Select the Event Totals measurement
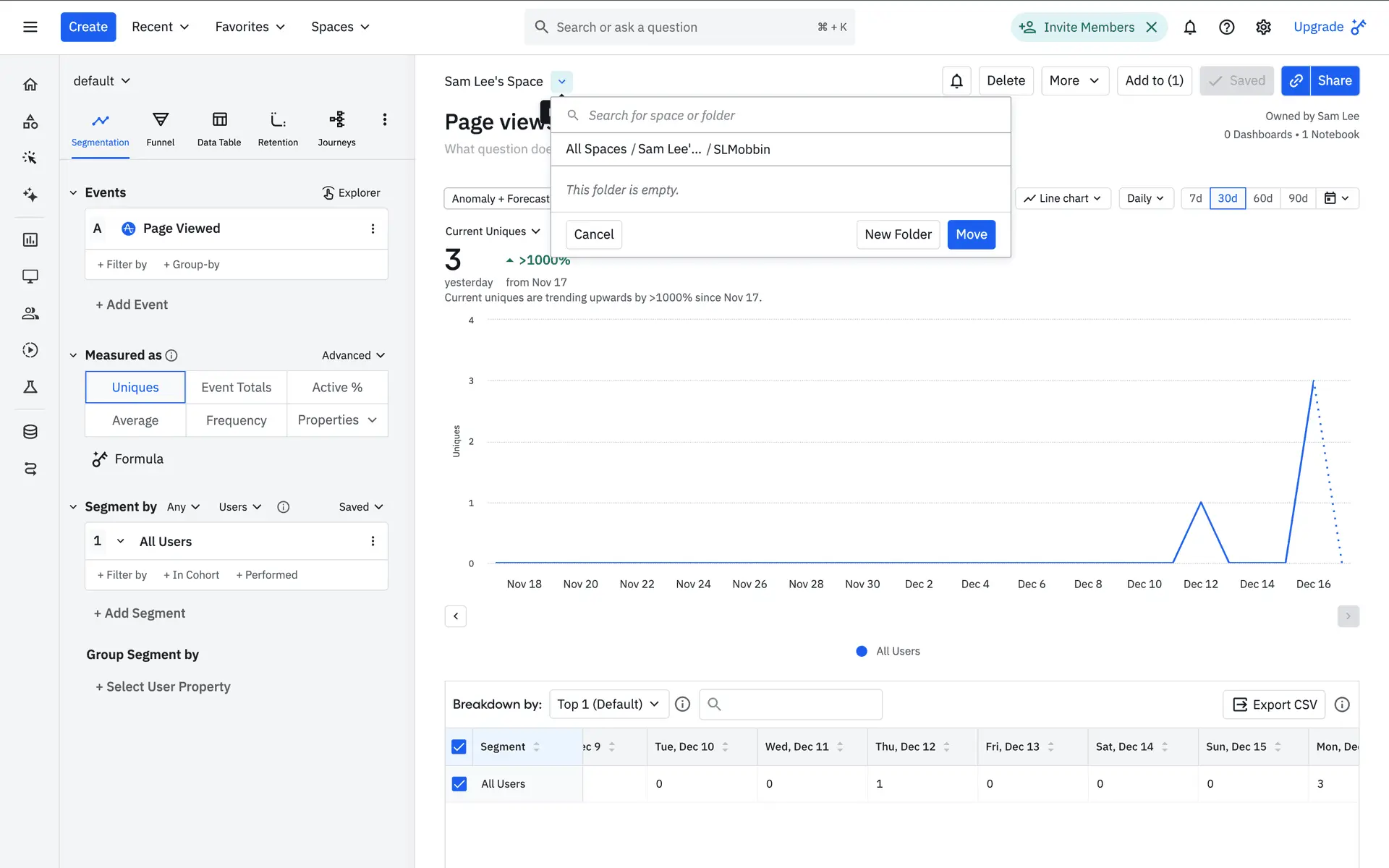 coord(236,387)
